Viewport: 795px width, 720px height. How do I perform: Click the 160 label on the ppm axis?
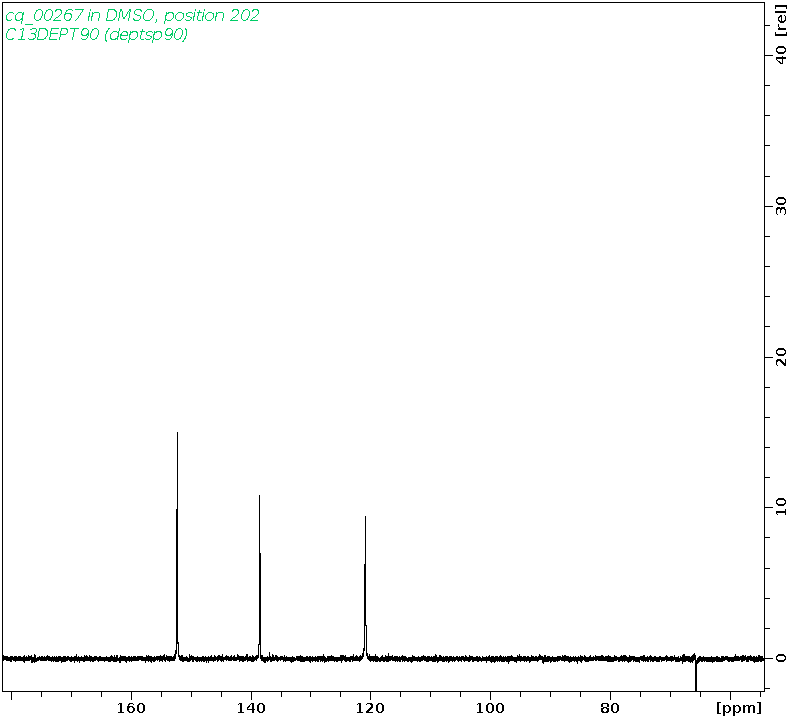click(x=131, y=708)
